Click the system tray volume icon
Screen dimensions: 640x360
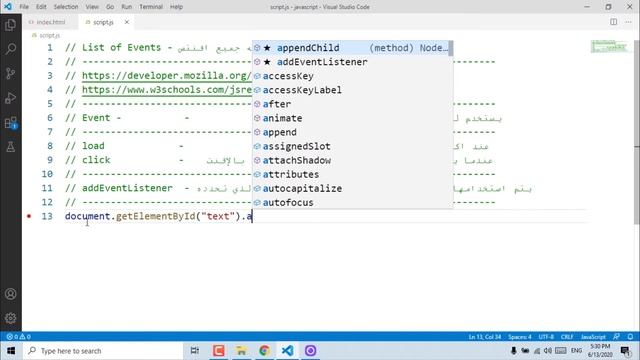548,351
